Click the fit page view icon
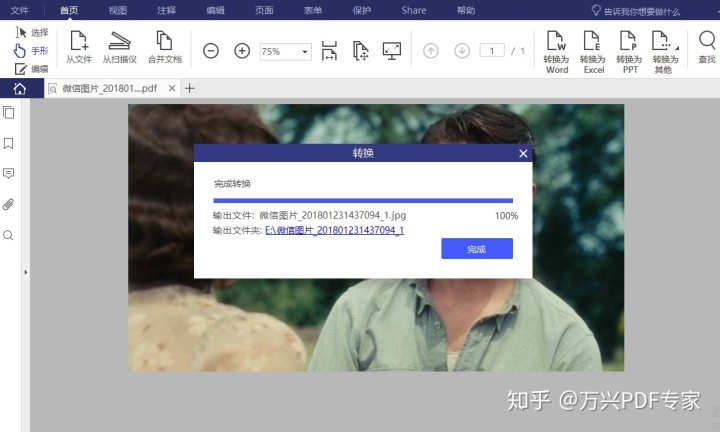 point(360,50)
